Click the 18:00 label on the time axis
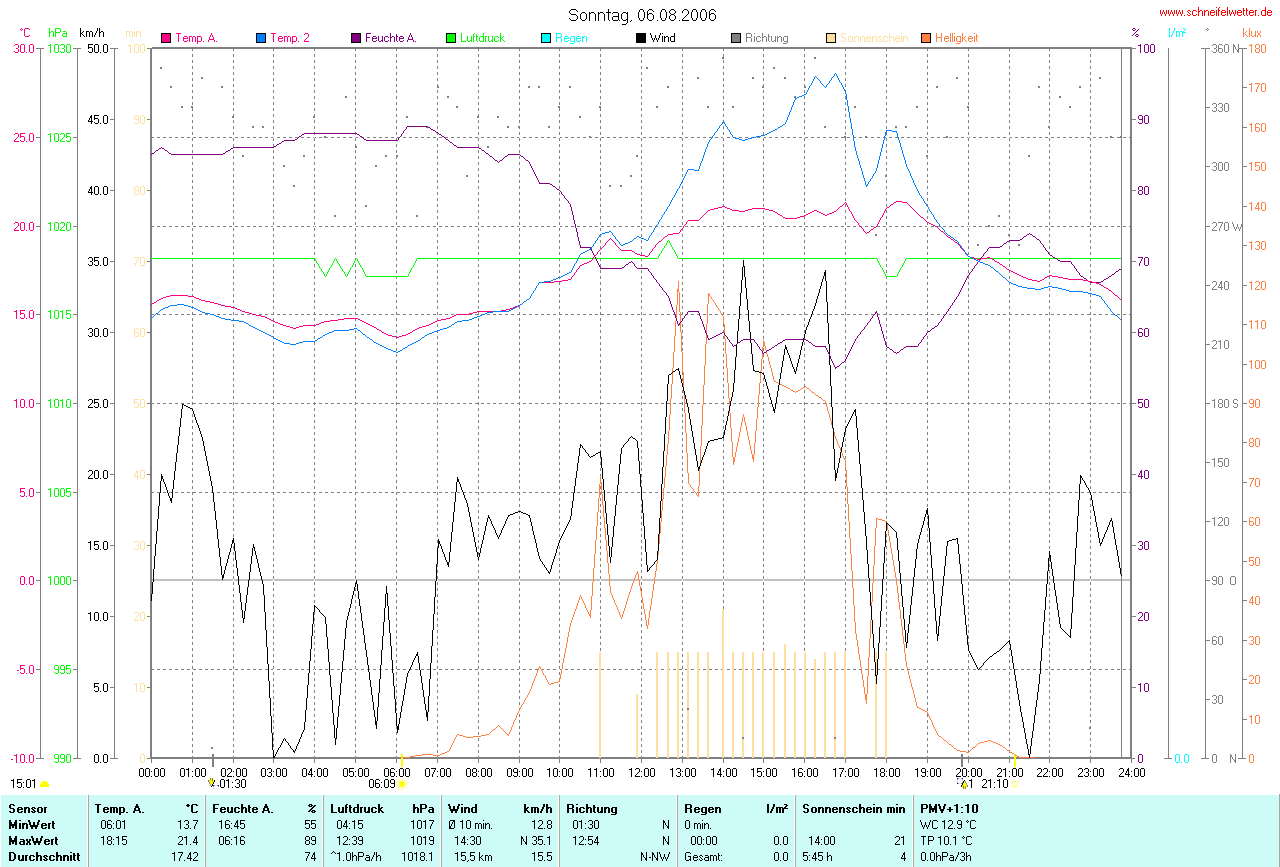Image resolution: width=1280 pixels, height=867 pixels. tap(886, 773)
